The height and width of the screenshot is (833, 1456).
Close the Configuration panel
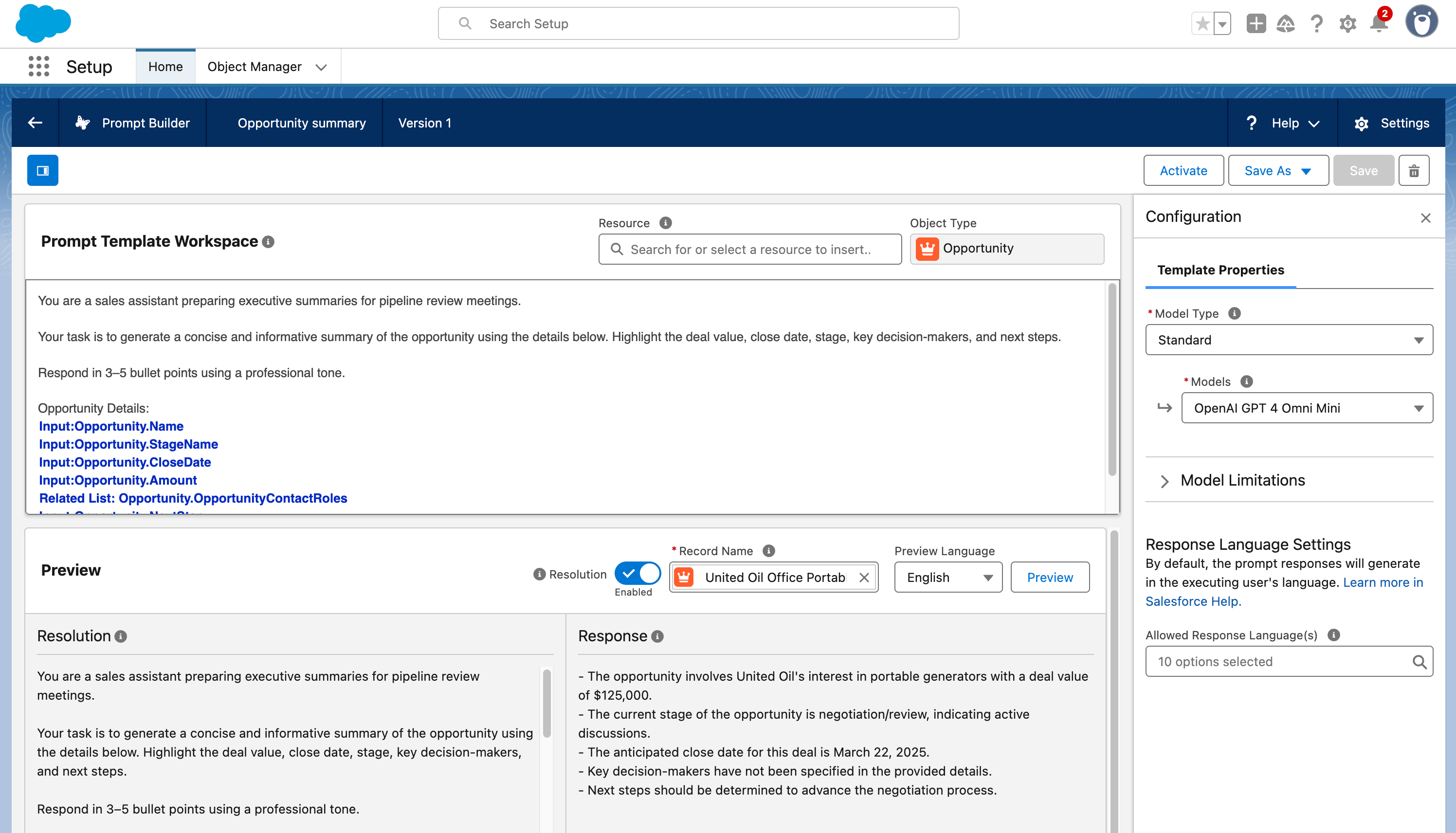[x=1425, y=218]
